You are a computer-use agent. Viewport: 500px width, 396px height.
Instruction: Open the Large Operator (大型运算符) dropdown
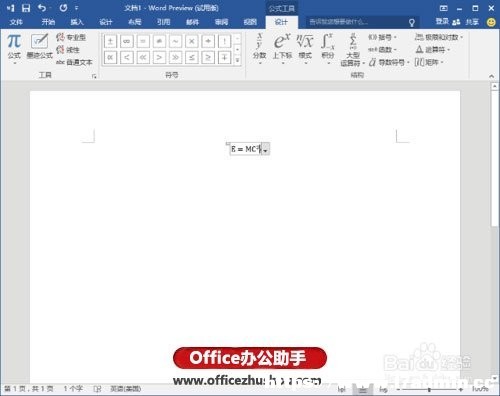(353, 50)
